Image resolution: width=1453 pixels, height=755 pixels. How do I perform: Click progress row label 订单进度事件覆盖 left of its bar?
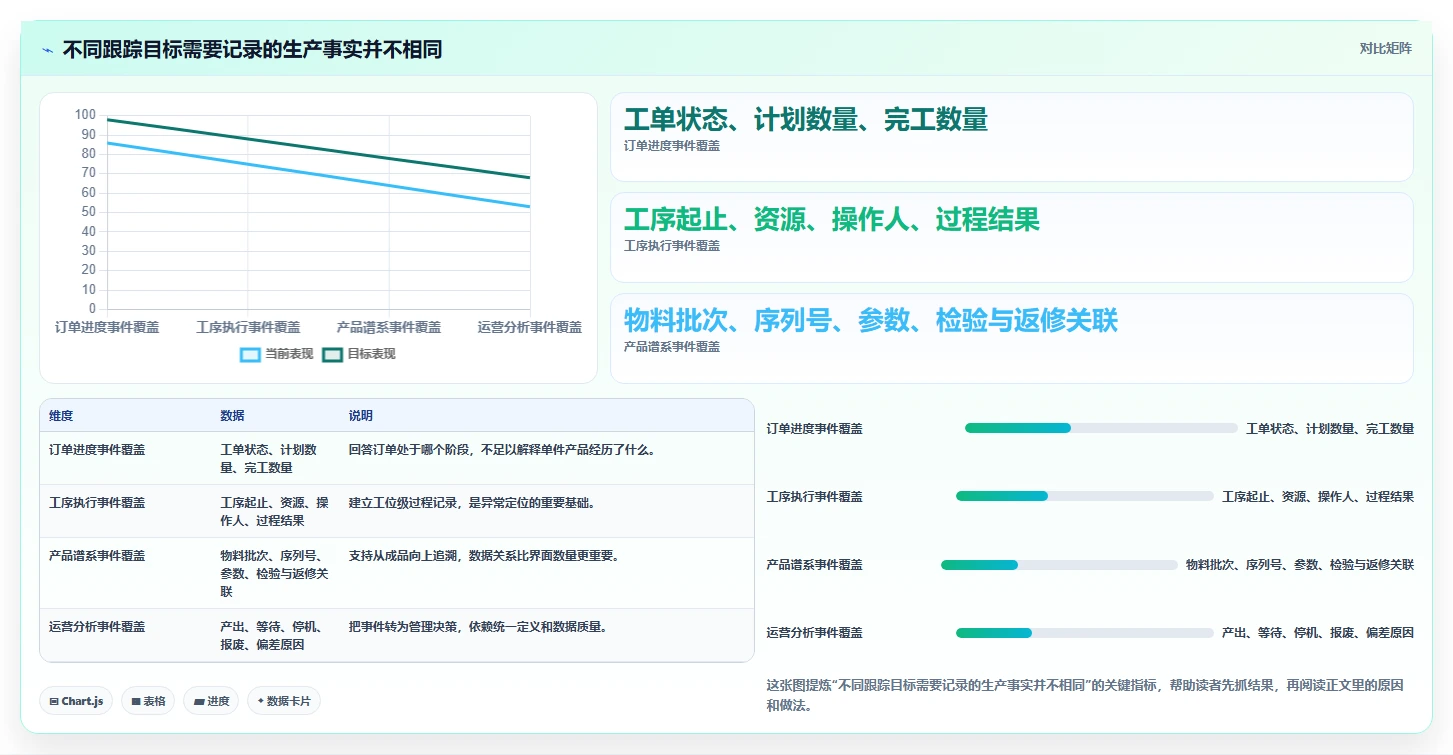click(x=815, y=429)
